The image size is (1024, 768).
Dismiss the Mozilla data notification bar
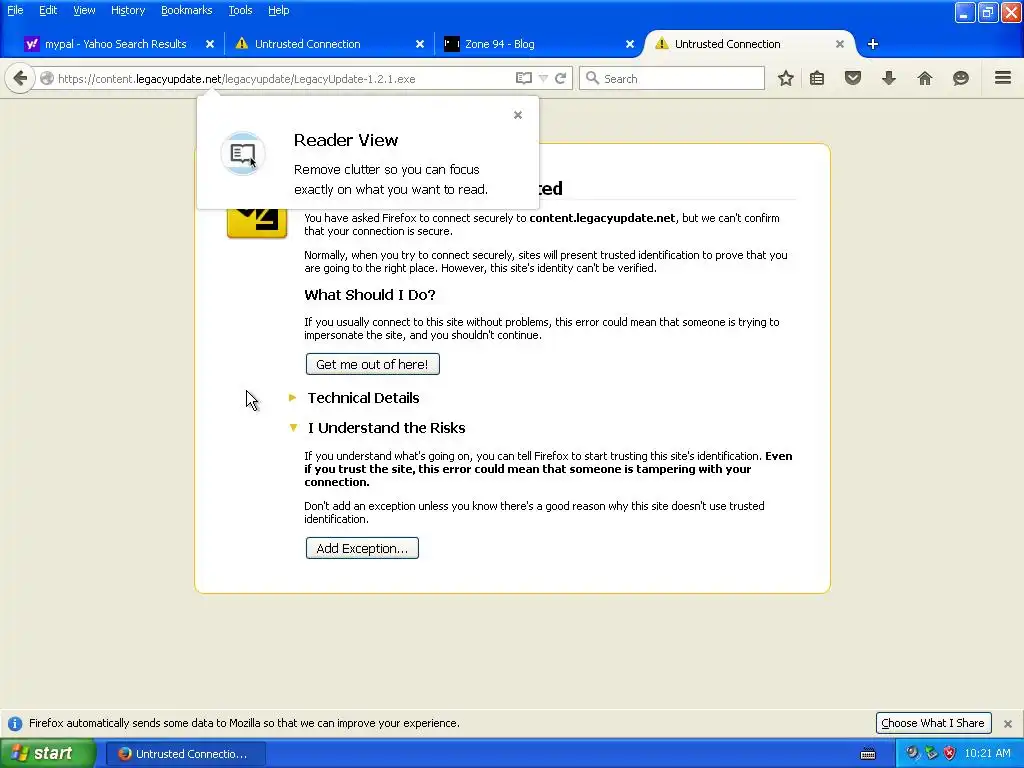click(x=1008, y=724)
